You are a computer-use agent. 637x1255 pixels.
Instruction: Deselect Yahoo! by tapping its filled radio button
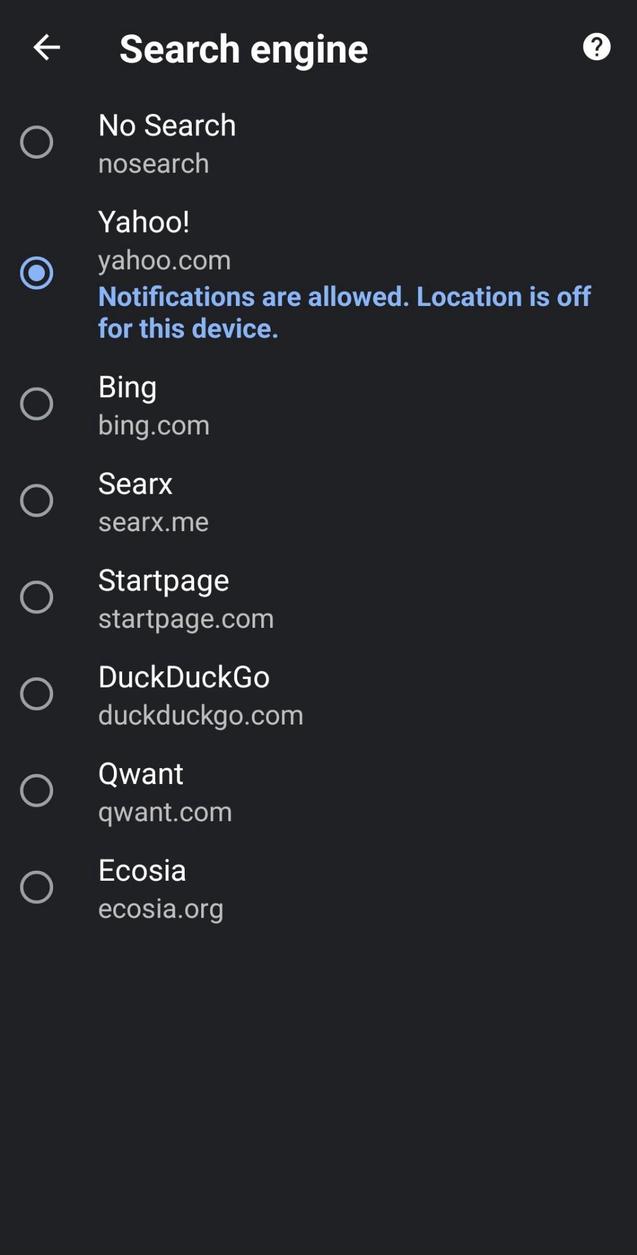tap(36, 271)
